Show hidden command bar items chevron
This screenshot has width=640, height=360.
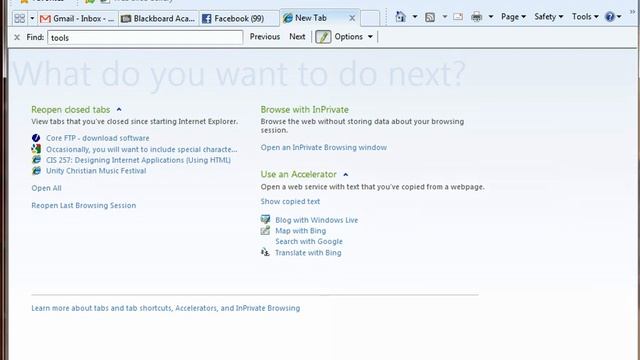coord(633,12)
